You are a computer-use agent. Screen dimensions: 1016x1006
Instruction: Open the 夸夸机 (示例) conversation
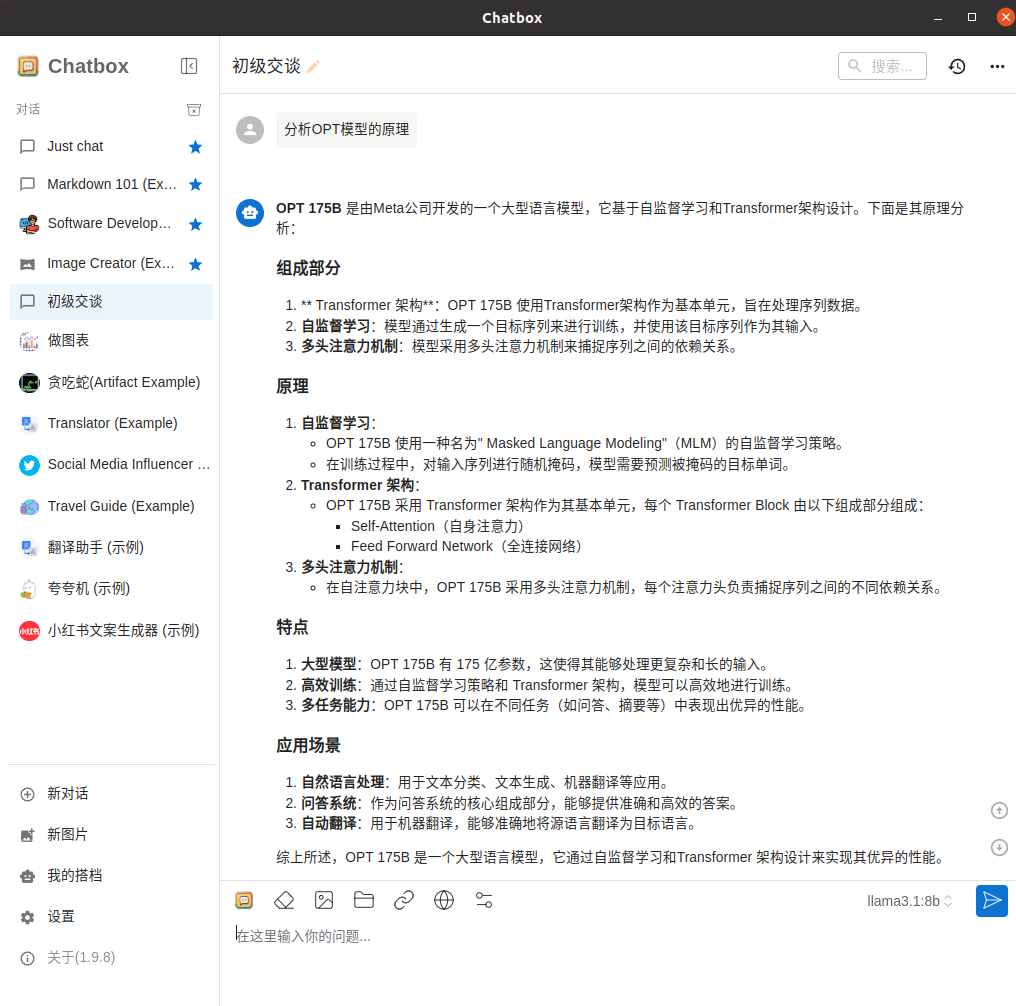pyautogui.click(x=111, y=589)
